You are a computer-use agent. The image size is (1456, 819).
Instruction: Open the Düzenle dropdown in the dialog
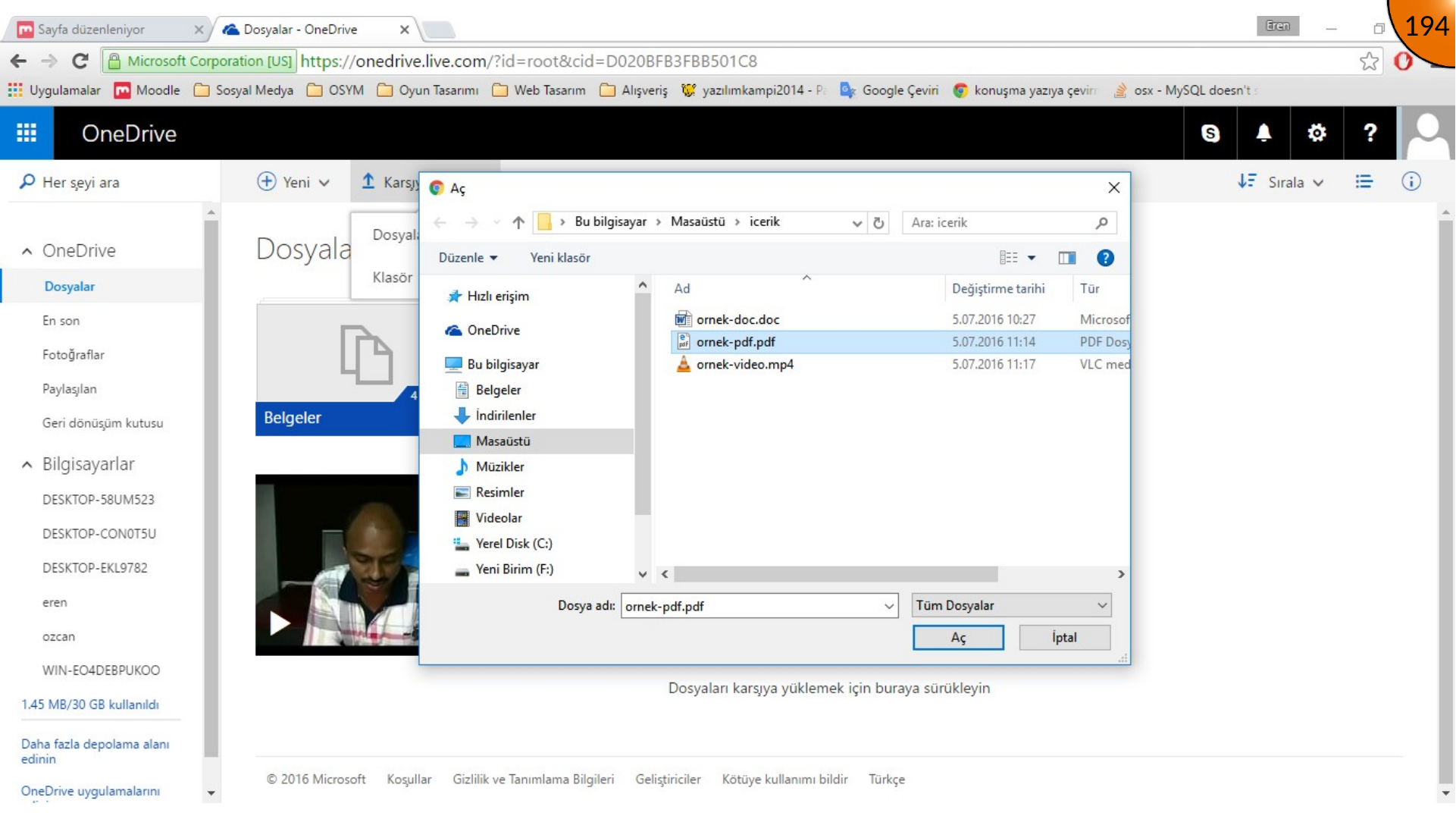(x=468, y=258)
